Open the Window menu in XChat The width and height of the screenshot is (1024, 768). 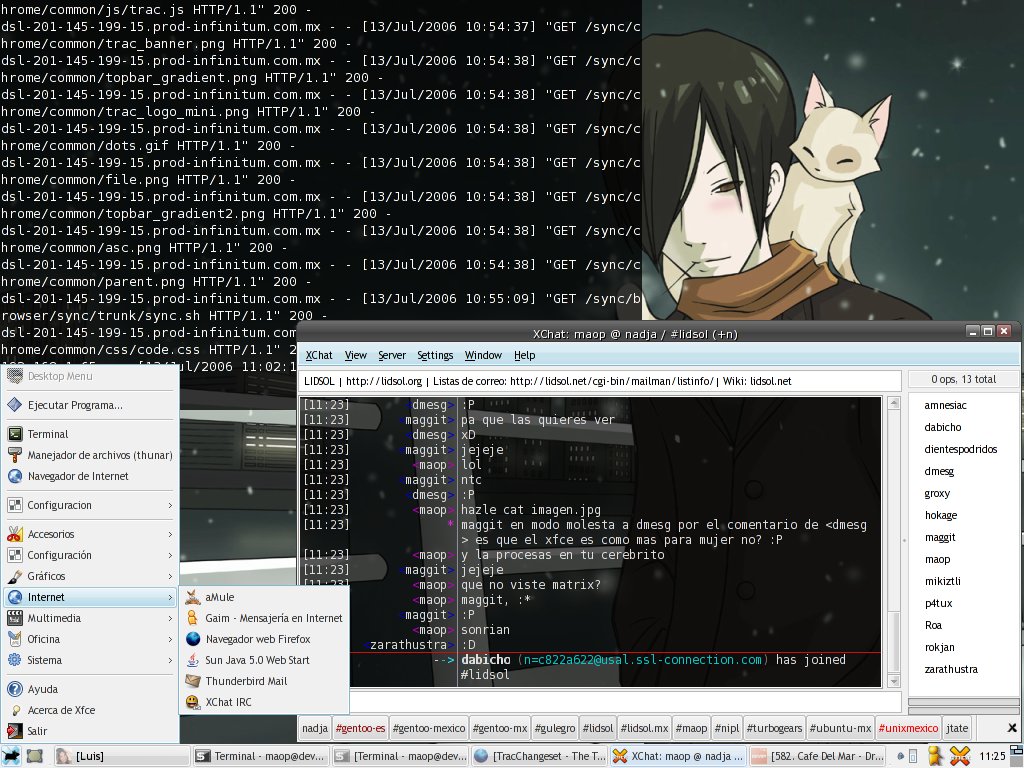(x=483, y=355)
